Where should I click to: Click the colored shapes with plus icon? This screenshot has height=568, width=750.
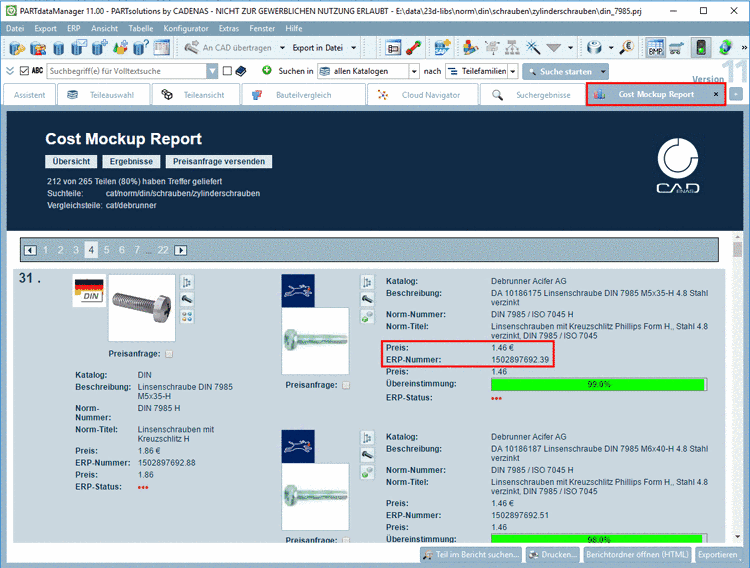(x=120, y=48)
